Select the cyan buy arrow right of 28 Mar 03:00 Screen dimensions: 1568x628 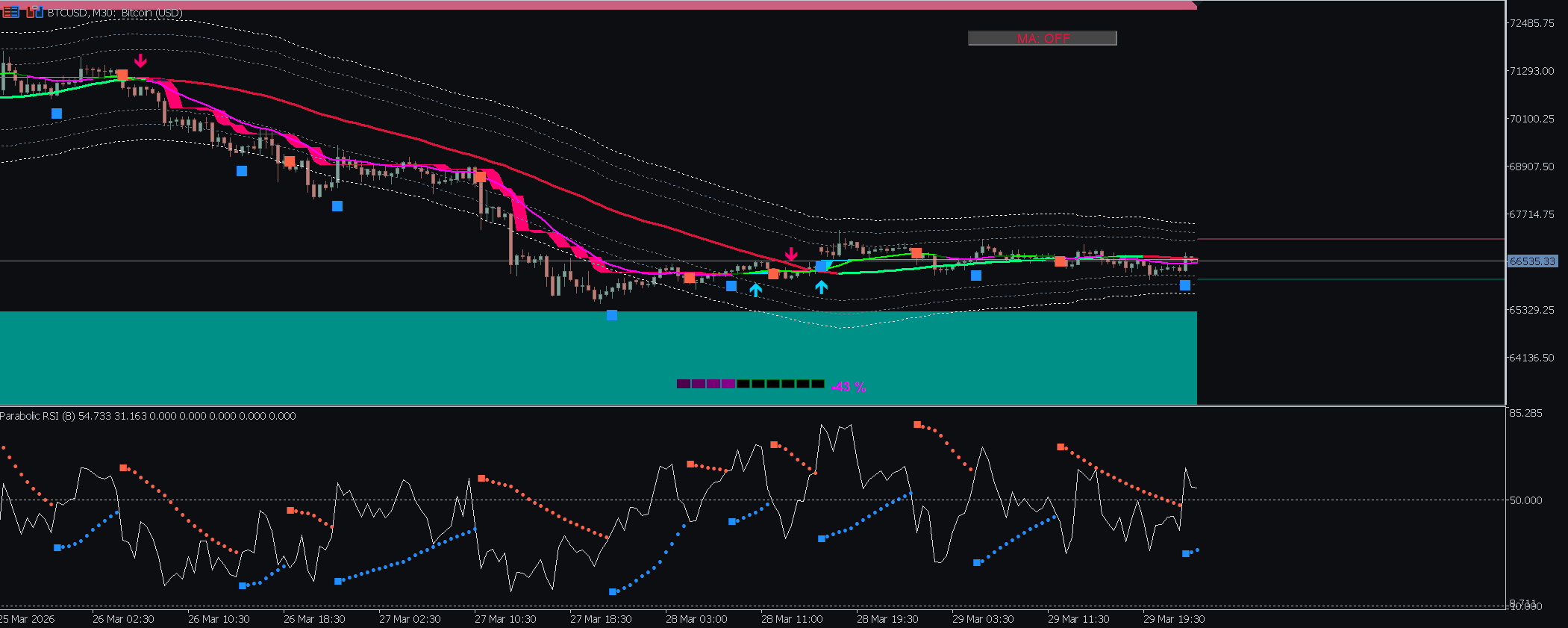(755, 290)
